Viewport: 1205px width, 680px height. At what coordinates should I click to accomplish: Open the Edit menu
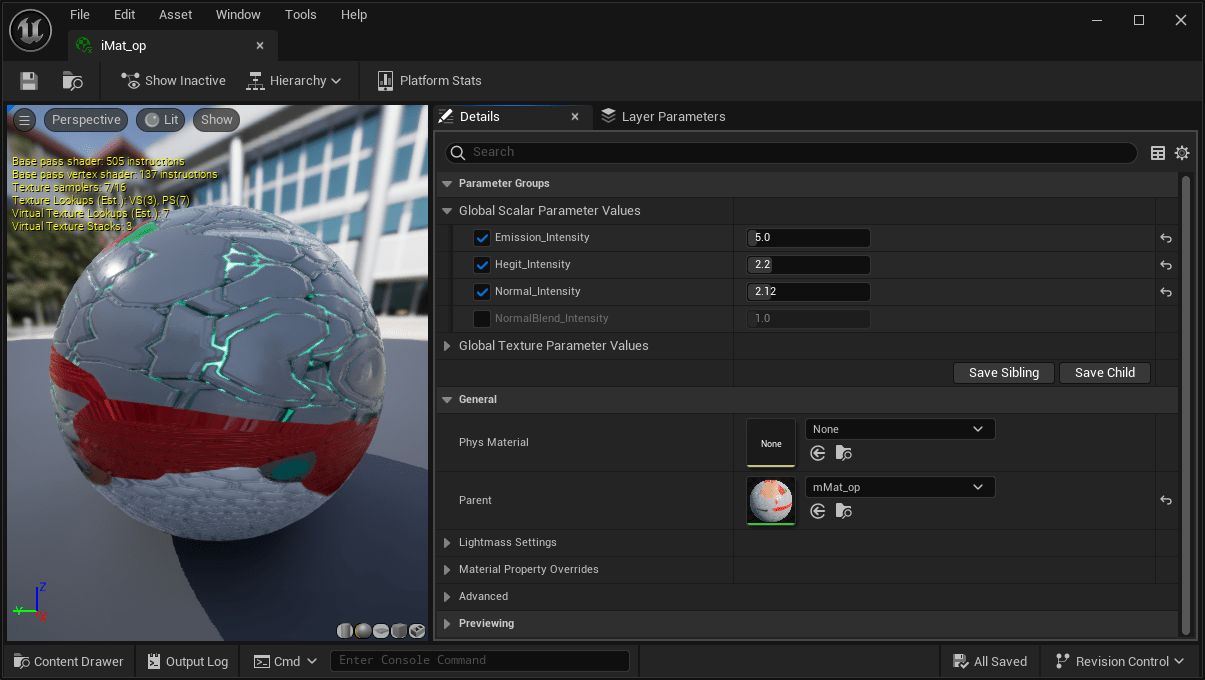pyautogui.click(x=124, y=15)
